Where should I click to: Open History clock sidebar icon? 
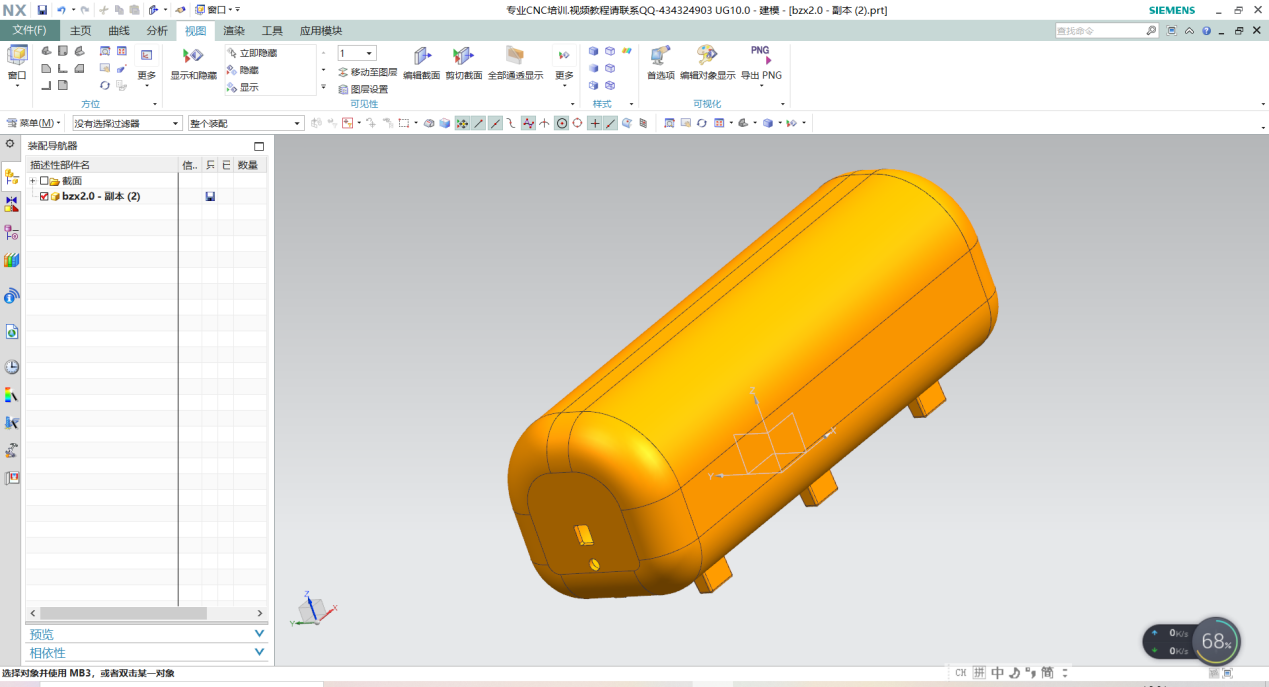(12, 367)
